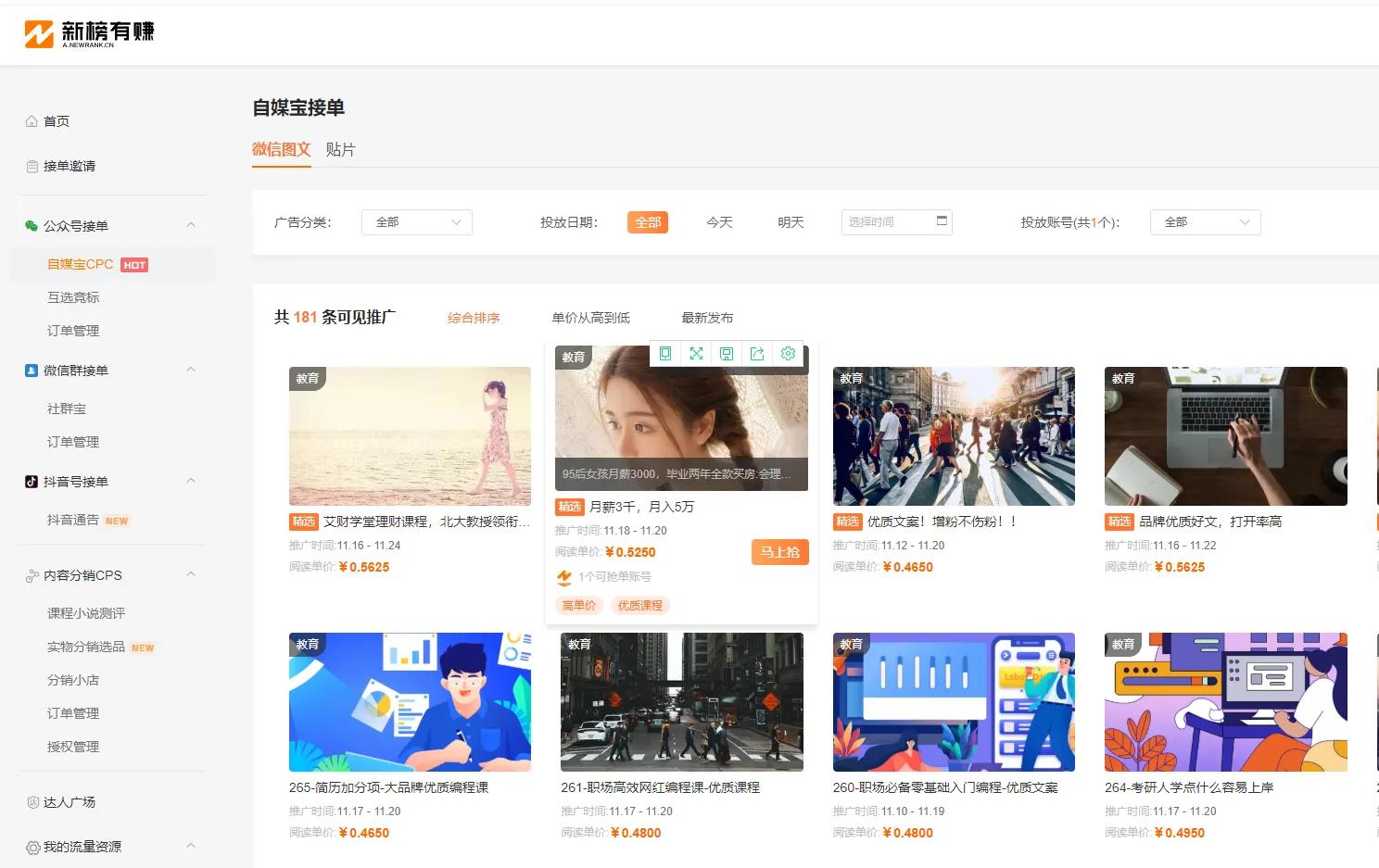This screenshot has height=868, width=1379.
Task: Select the save icon in the card hover toolbar
Action: click(x=727, y=353)
